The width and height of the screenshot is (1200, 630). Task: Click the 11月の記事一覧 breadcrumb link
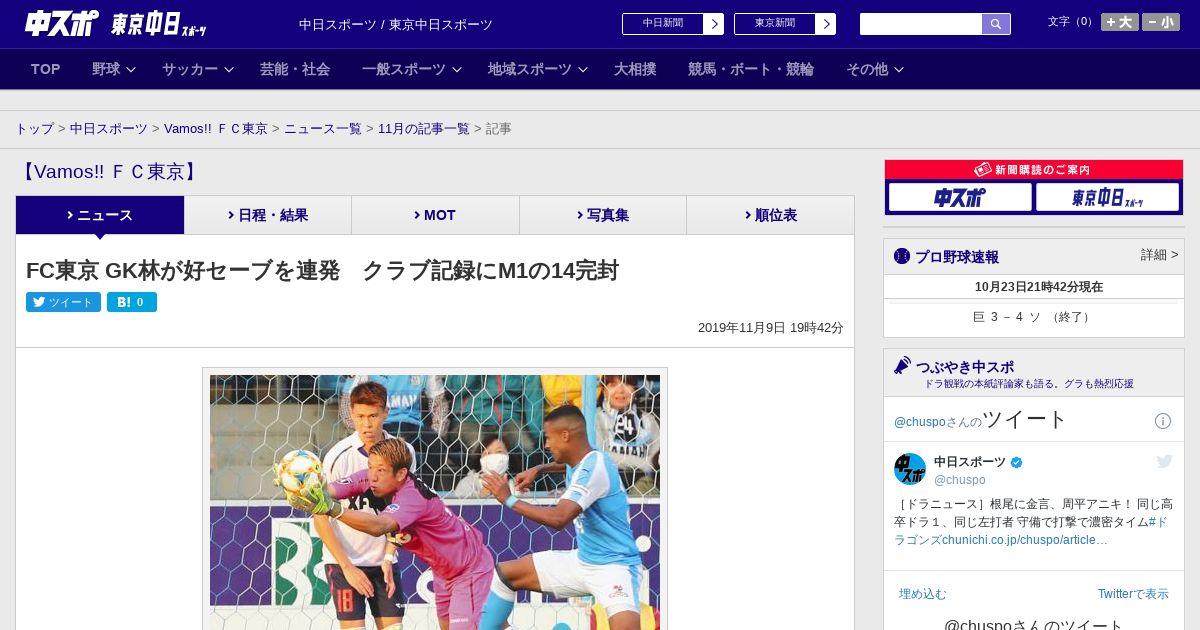click(x=424, y=129)
